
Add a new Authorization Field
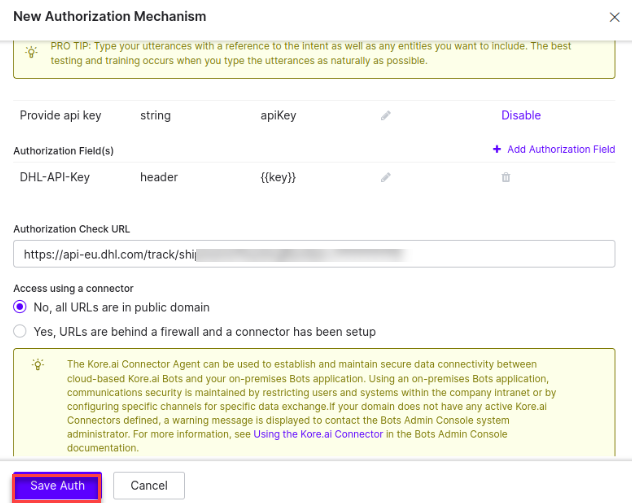tap(554, 149)
